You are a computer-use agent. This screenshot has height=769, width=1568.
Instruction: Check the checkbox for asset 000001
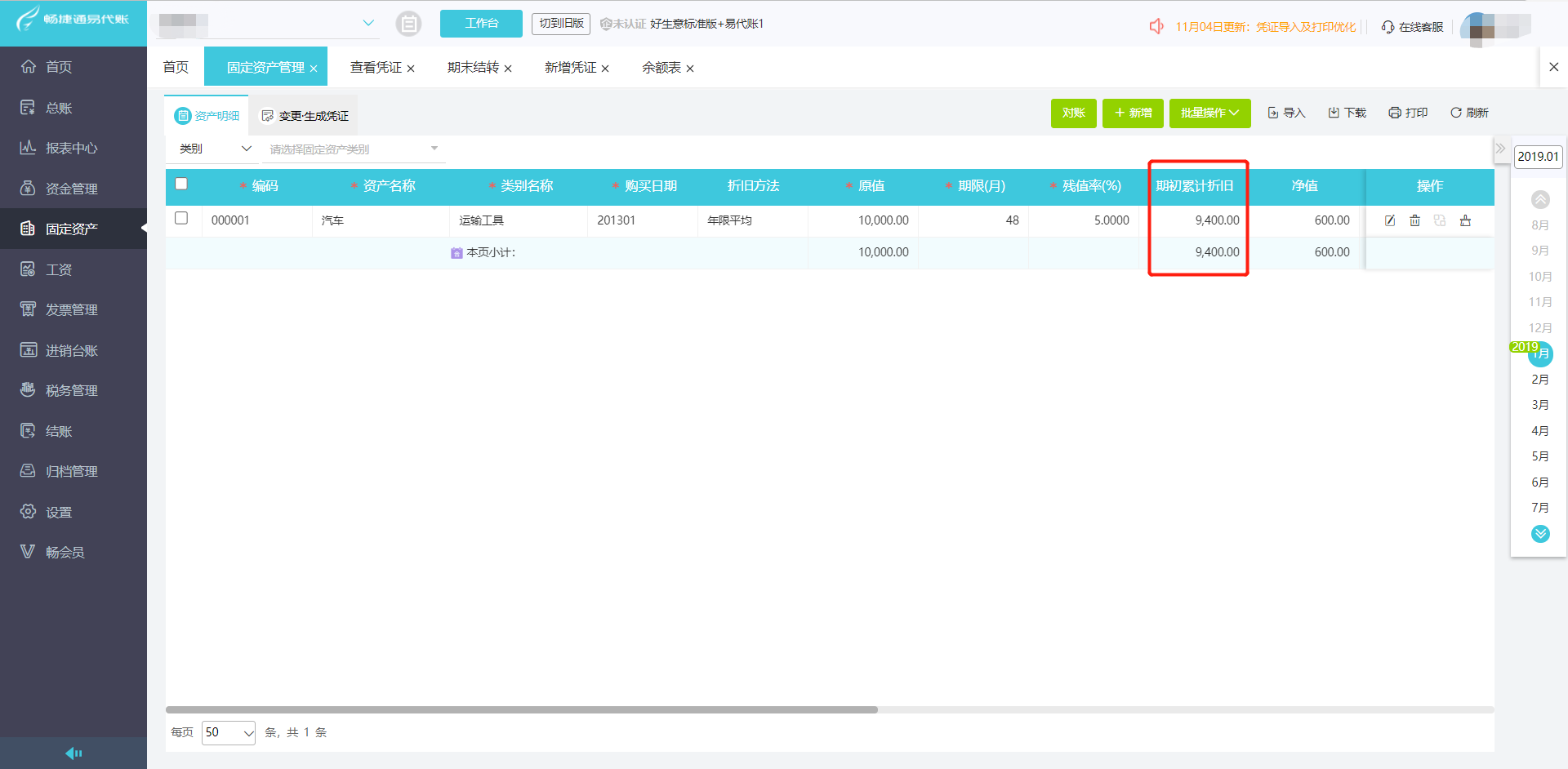(181, 218)
